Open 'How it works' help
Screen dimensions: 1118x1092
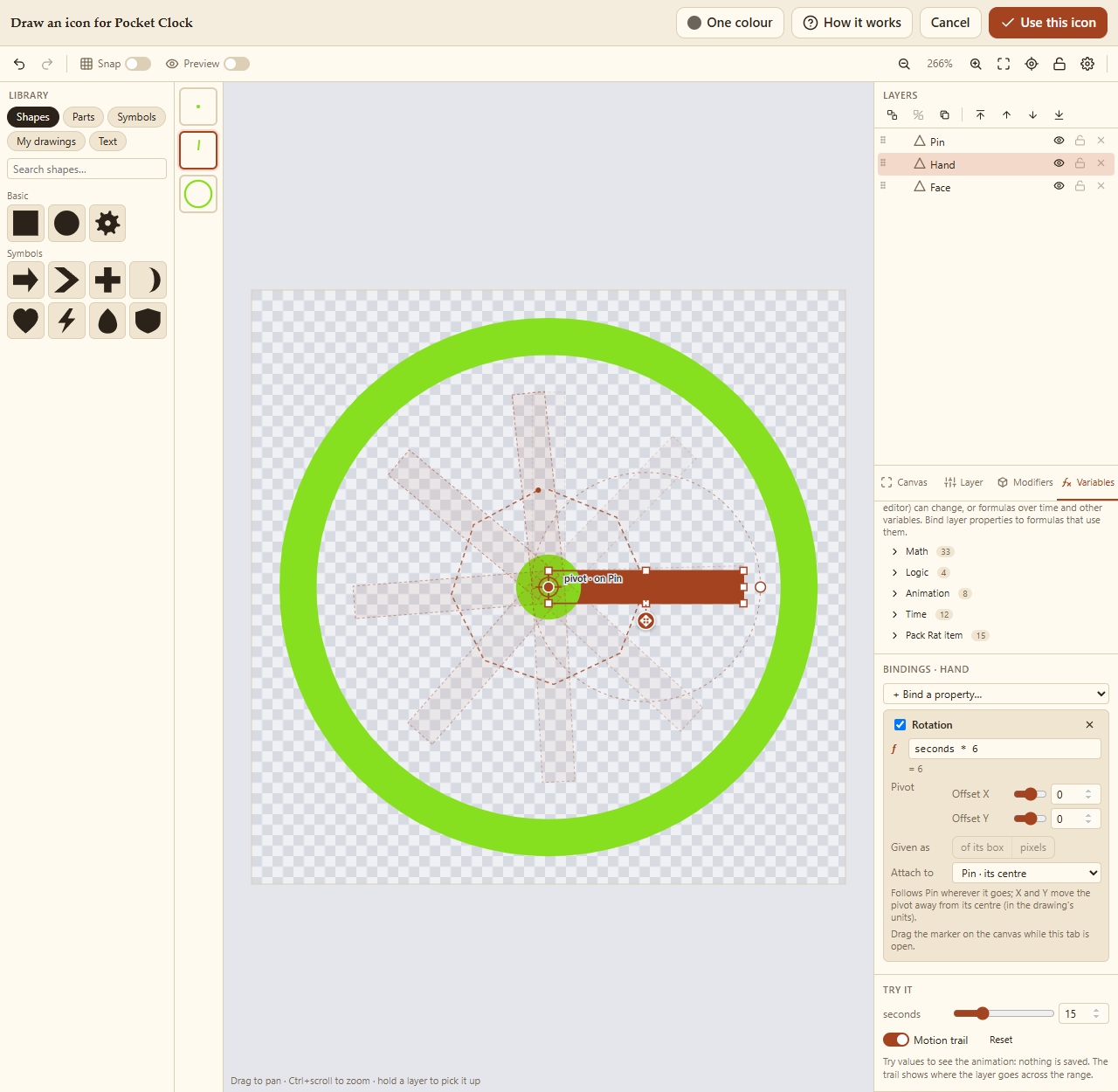[852, 23]
